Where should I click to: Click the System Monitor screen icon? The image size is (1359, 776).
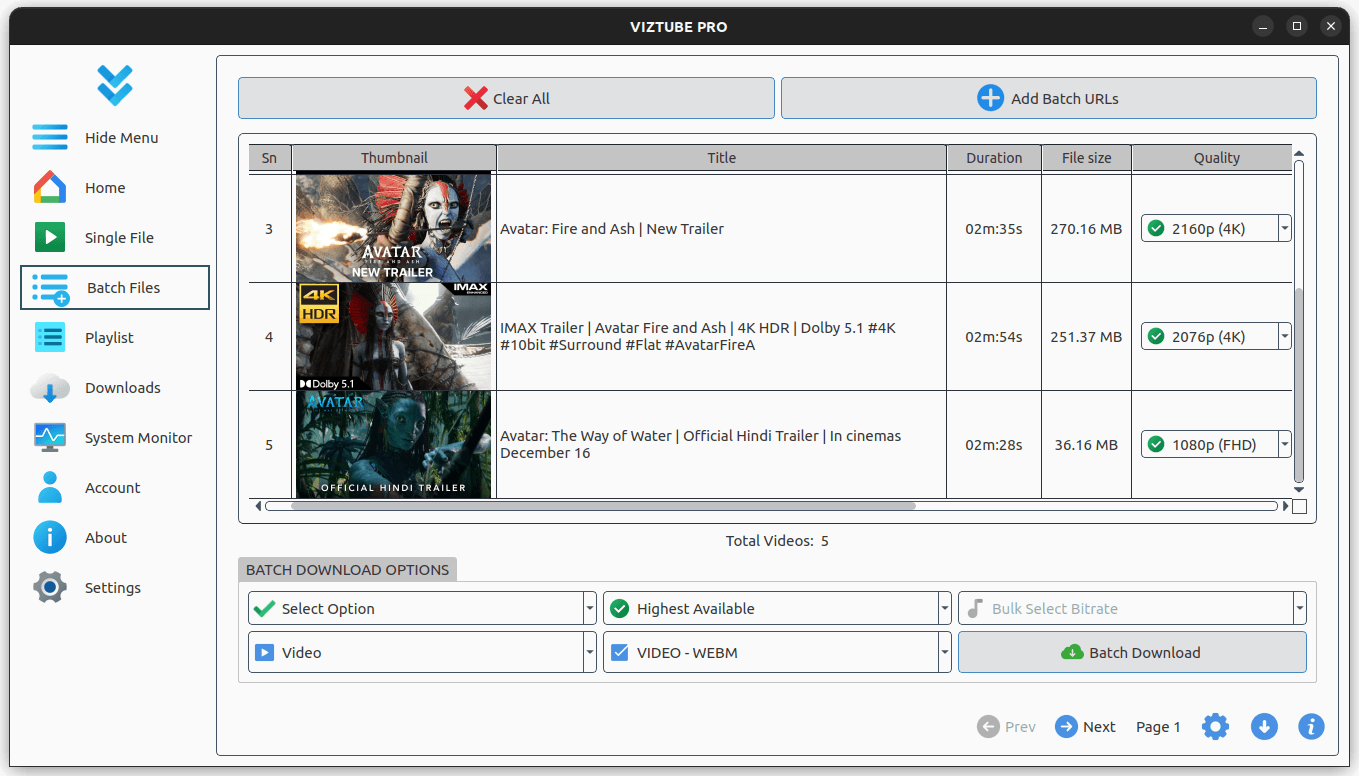click(50, 438)
